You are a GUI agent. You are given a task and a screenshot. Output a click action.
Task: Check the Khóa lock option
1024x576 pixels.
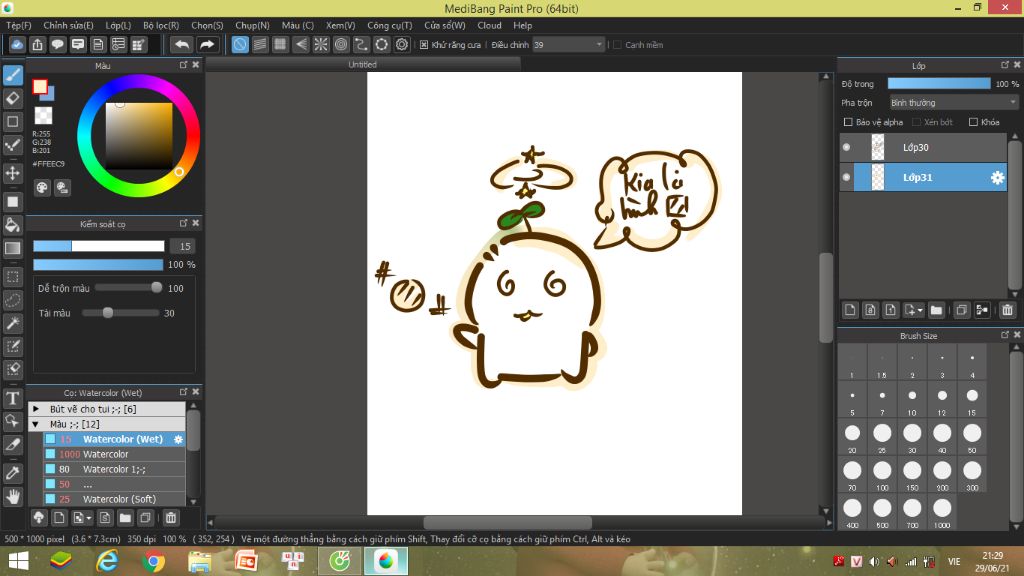point(973,122)
